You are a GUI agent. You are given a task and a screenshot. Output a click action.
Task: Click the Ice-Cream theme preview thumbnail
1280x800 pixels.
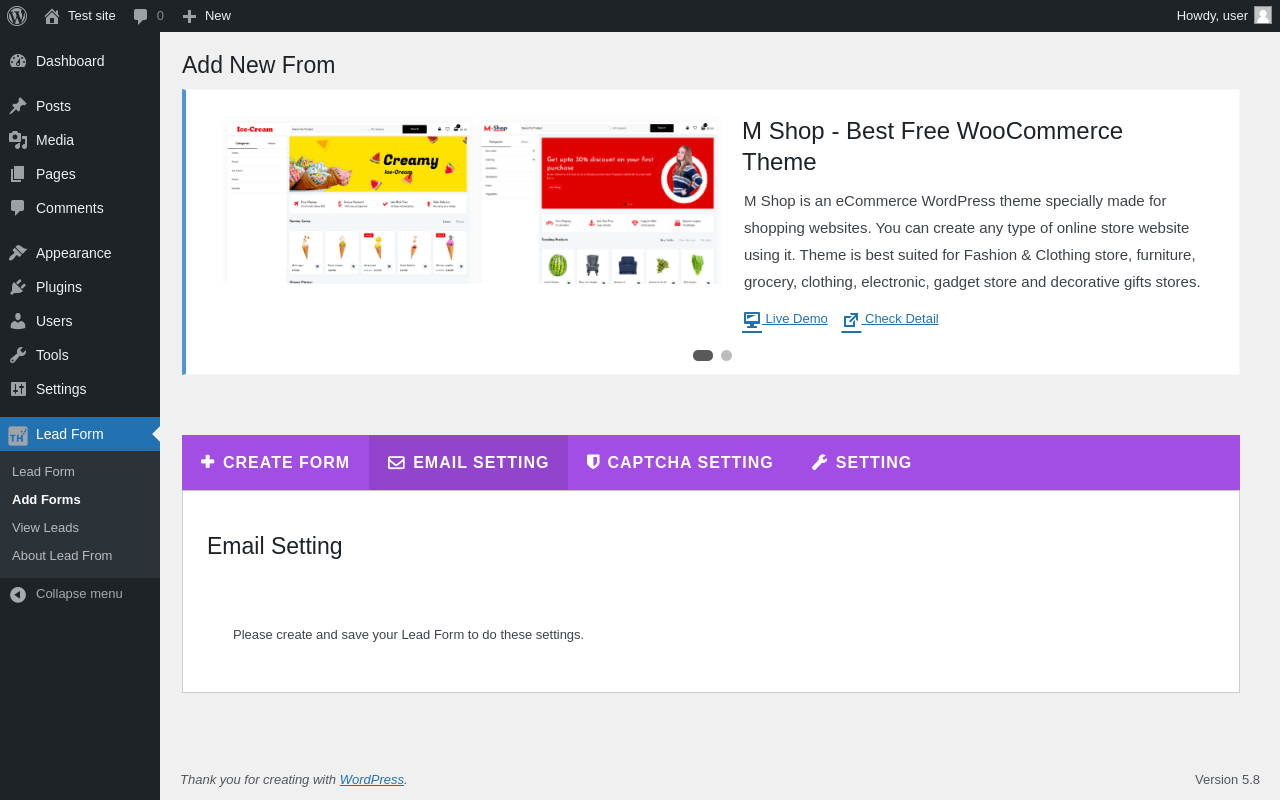349,203
